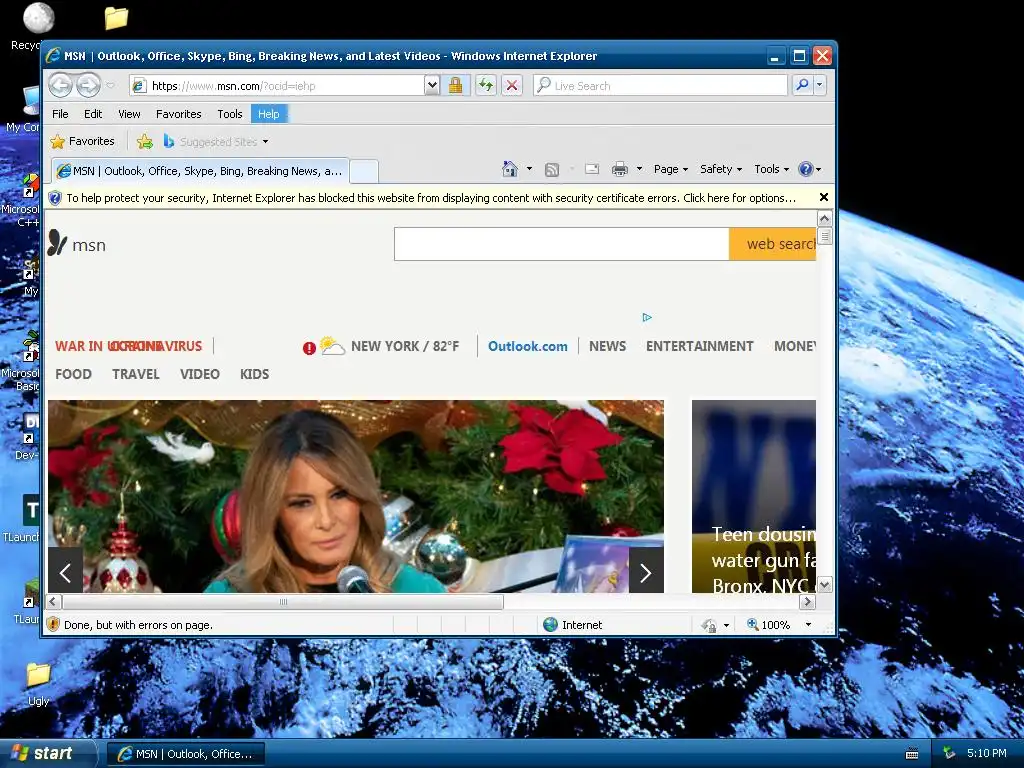This screenshot has height=768, width=1024.
Task: Dismiss the security information bar
Action: click(x=824, y=197)
